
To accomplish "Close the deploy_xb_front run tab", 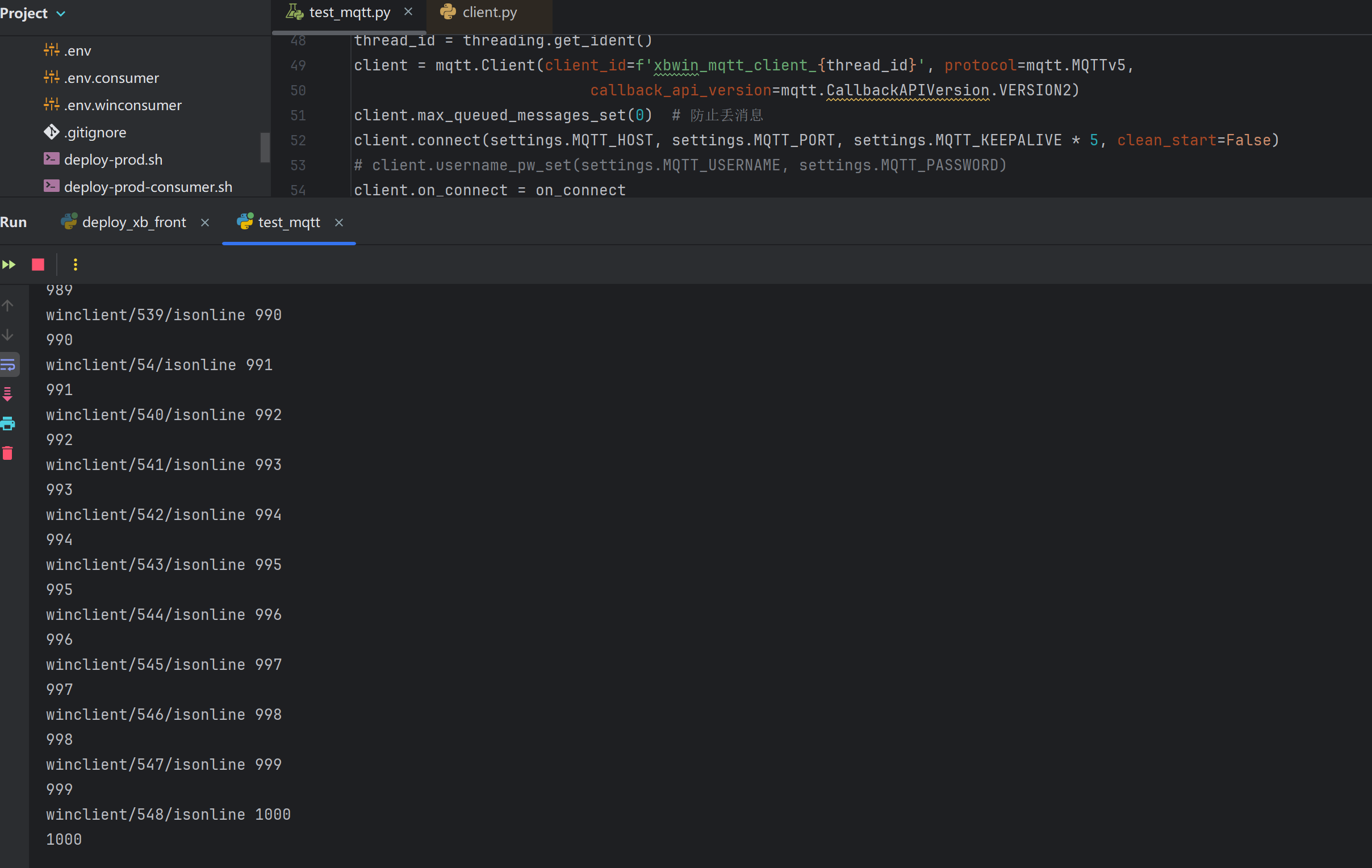I will click(205, 223).
